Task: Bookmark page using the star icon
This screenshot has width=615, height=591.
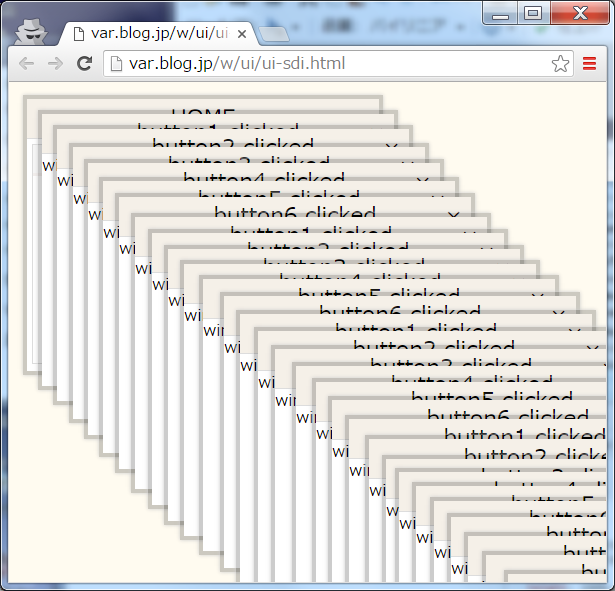Action: pos(560,64)
